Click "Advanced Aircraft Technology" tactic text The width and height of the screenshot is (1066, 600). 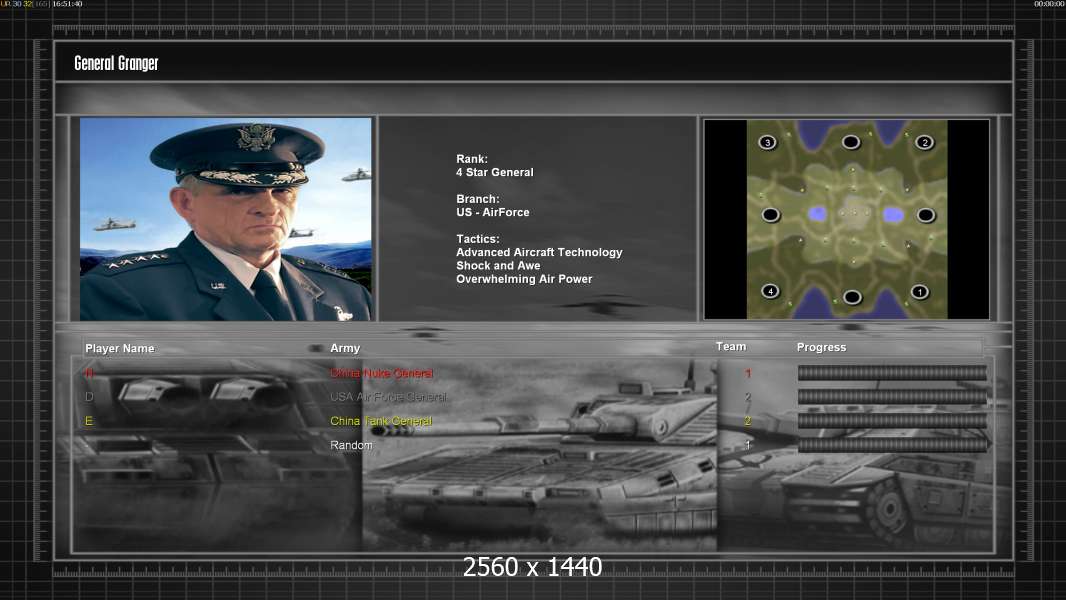pos(539,253)
